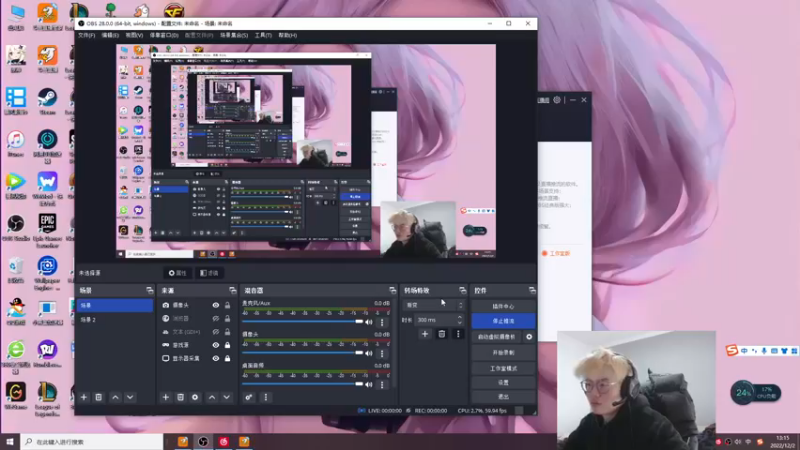The width and height of the screenshot is (800, 450).
Task: Delete the scene transition with trash icon
Action: pyautogui.click(x=442, y=334)
